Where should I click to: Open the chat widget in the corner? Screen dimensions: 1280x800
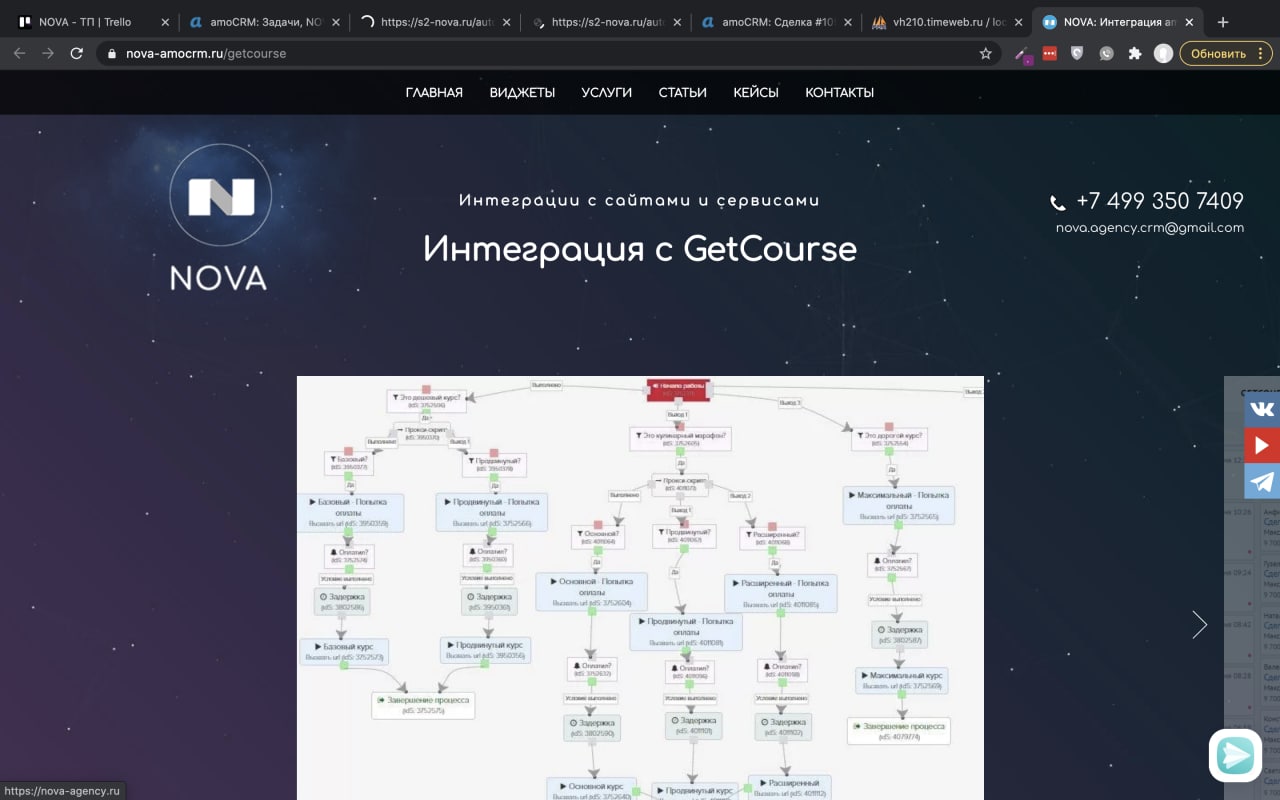pyautogui.click(x=1235, y=755)
